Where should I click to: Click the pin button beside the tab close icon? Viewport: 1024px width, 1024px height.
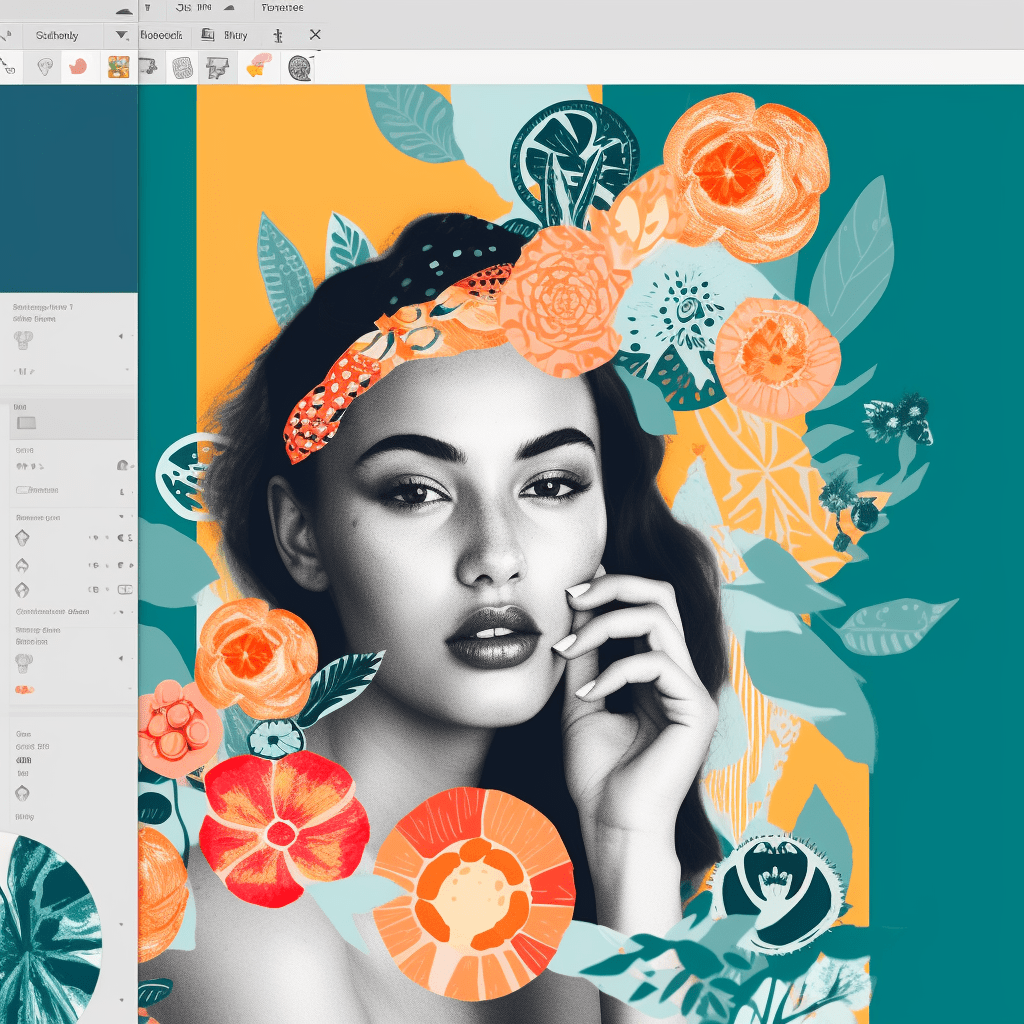click(x=279, y=34)
